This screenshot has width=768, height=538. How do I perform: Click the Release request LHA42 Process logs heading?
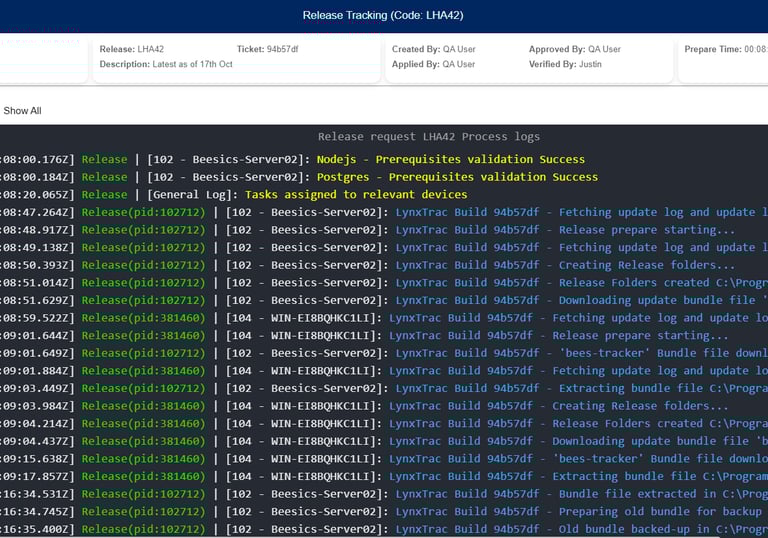click(429, 137)
